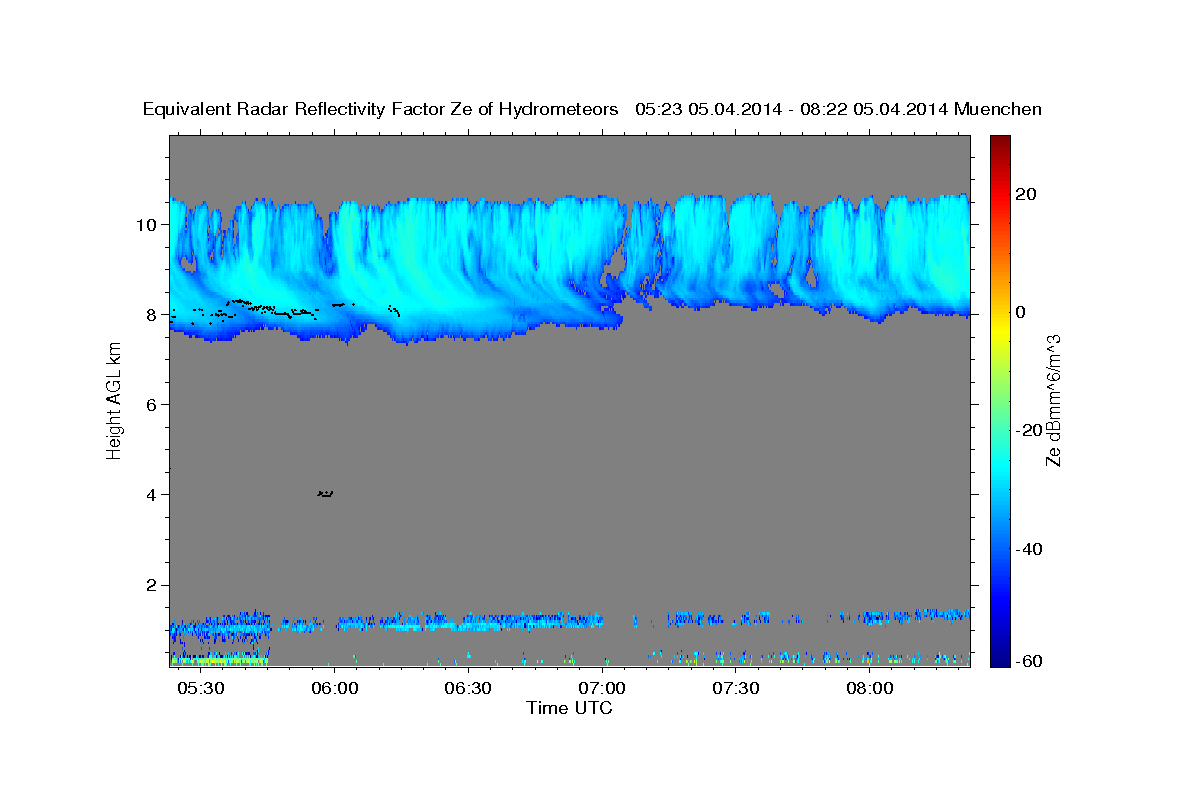This screenshot has height=800, width=1200.
Task: Click the colorbar label 20
Action: [x=1028, y=194]
